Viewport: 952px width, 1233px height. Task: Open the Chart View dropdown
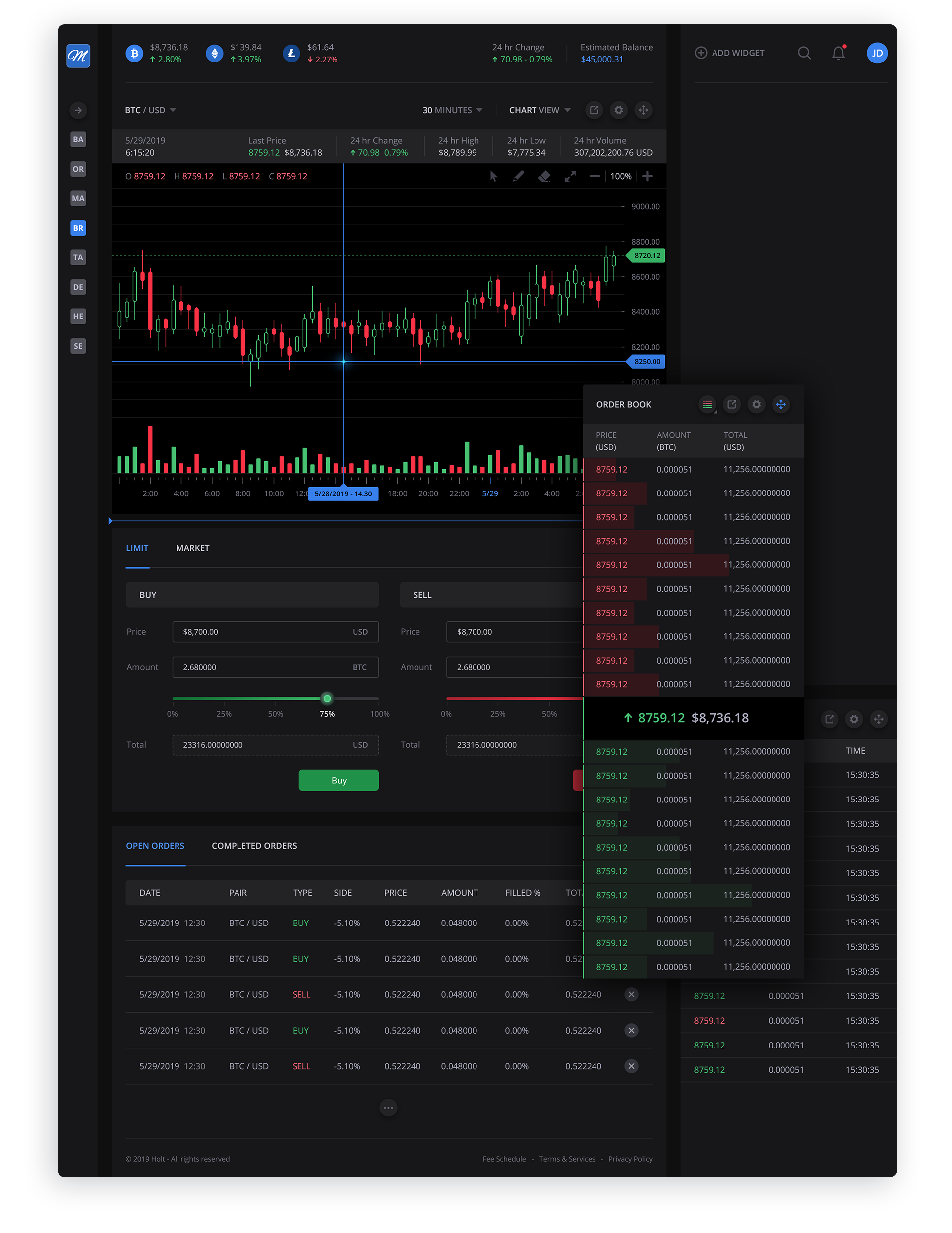538,110
